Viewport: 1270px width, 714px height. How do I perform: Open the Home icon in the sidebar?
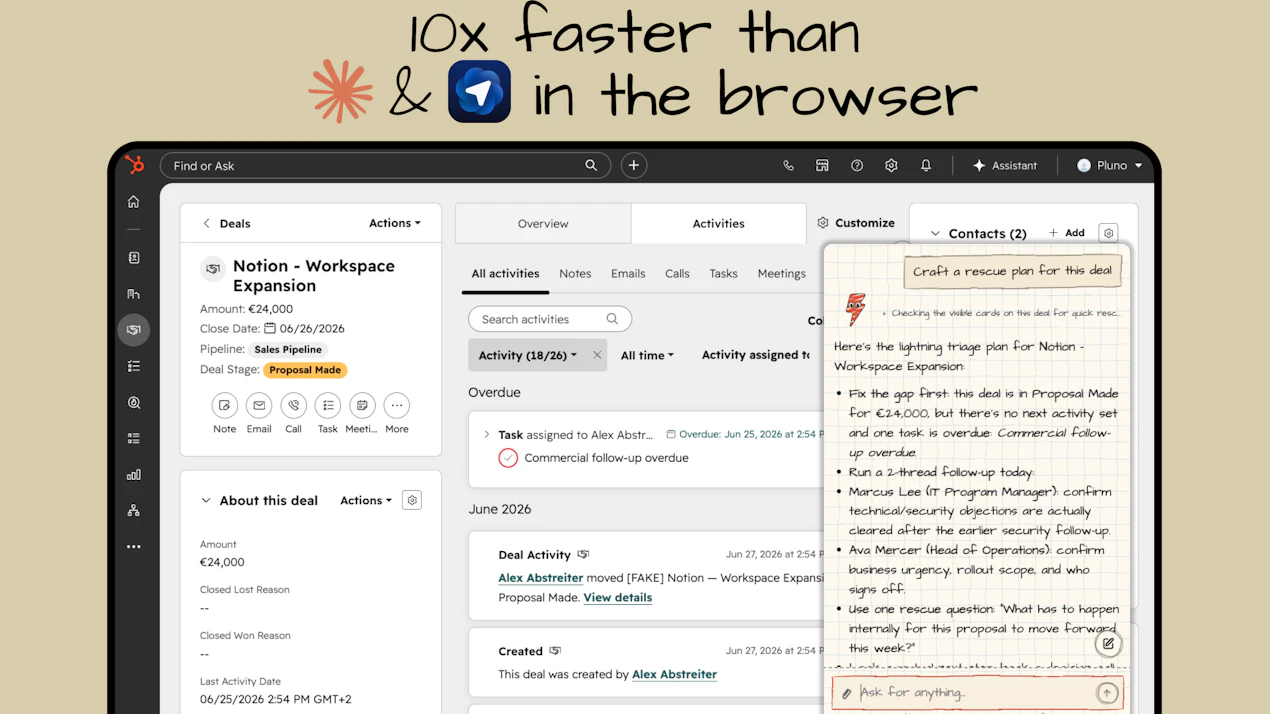134,202
